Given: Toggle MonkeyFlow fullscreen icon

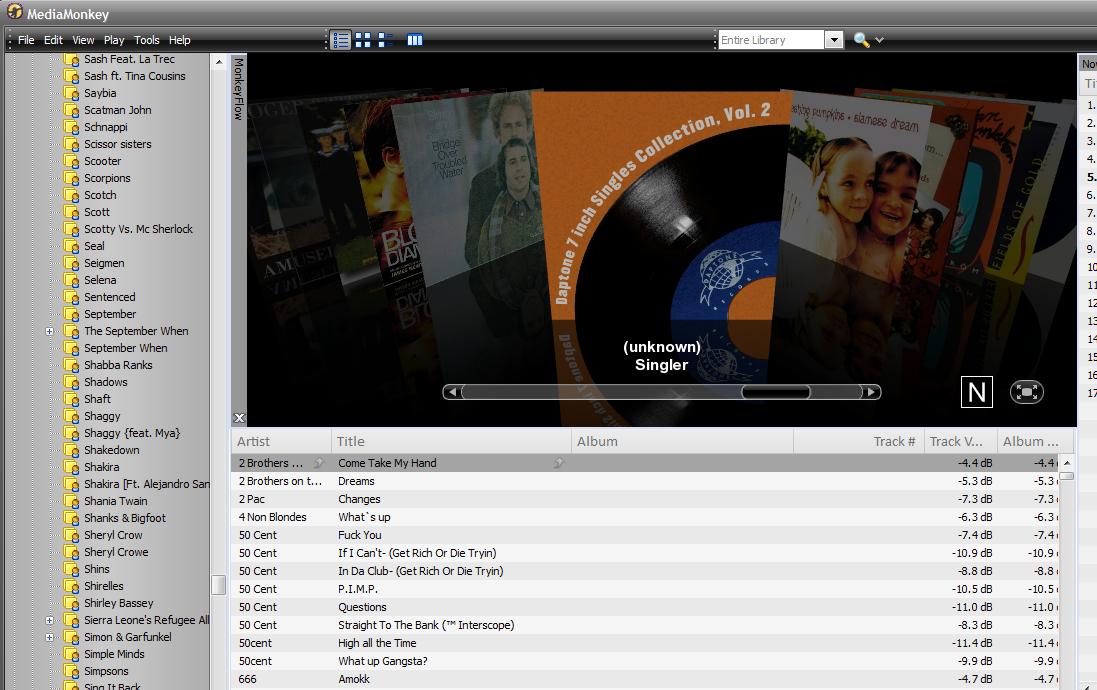Looking at the screenshot, I should click(x=1026, y=392).
